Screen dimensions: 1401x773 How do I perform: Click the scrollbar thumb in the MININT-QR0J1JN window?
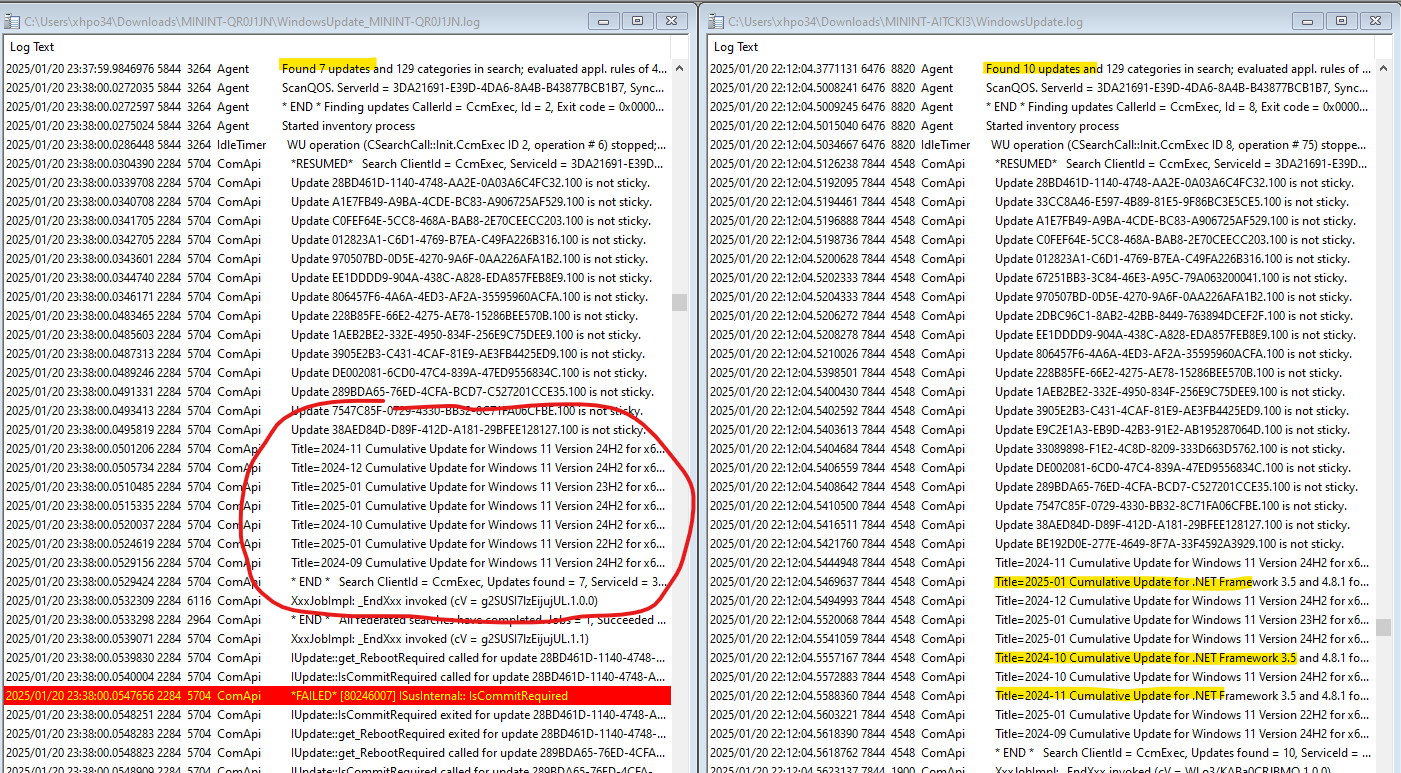coord(680,302)
